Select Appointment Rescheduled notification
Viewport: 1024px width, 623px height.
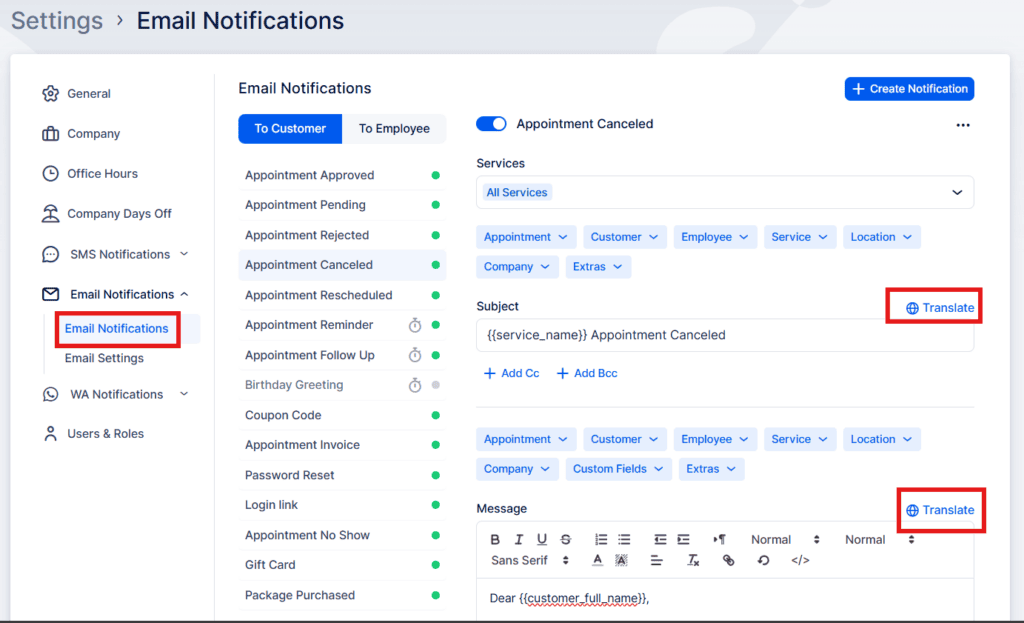(x=342, y=295)
